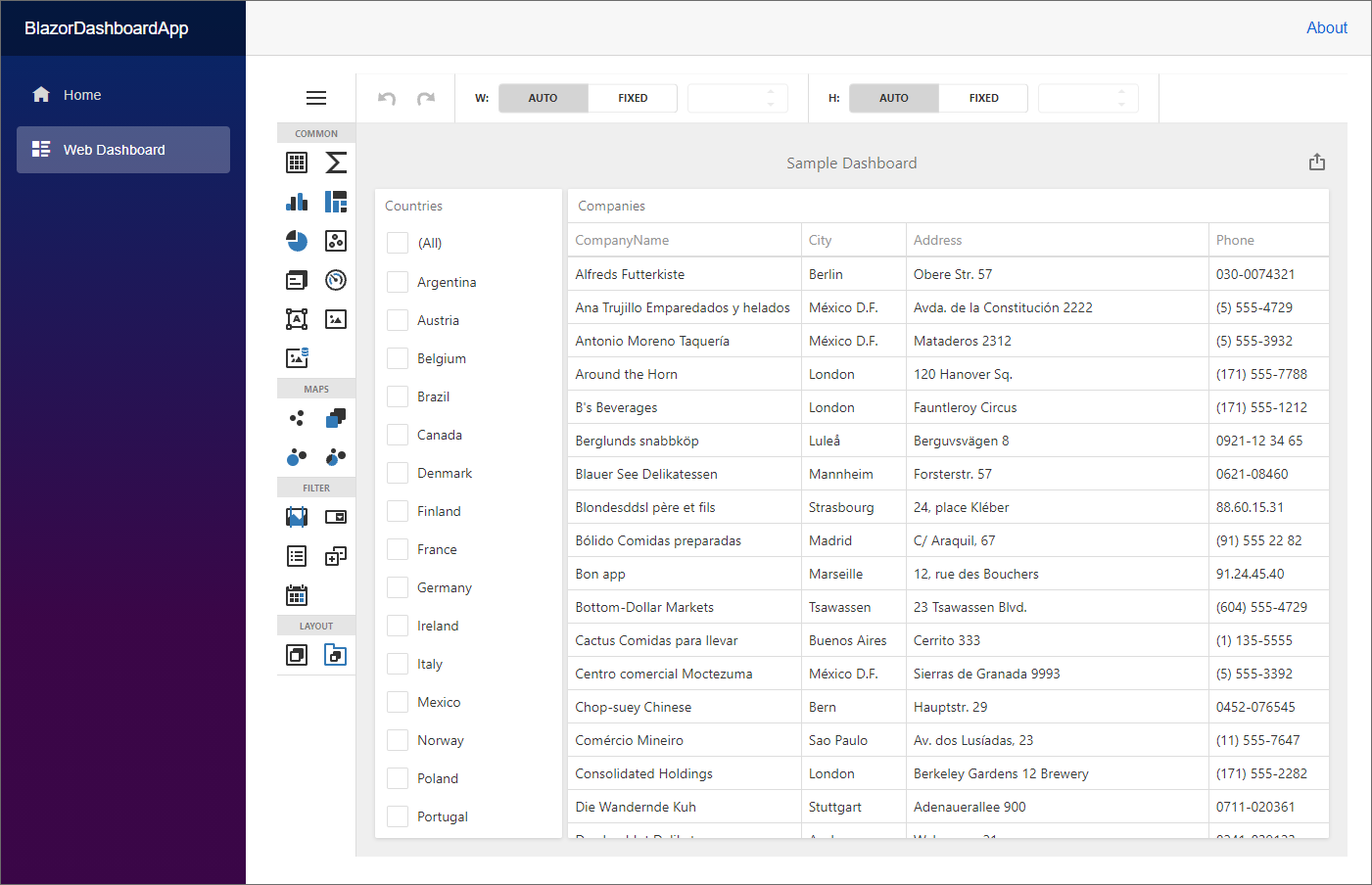
Task: Add a Scatter Chart item
Action: pos(336,241)
